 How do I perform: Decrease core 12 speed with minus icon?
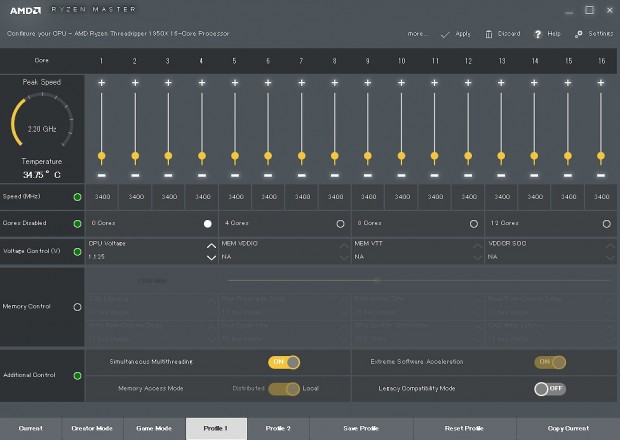point(468,175)
